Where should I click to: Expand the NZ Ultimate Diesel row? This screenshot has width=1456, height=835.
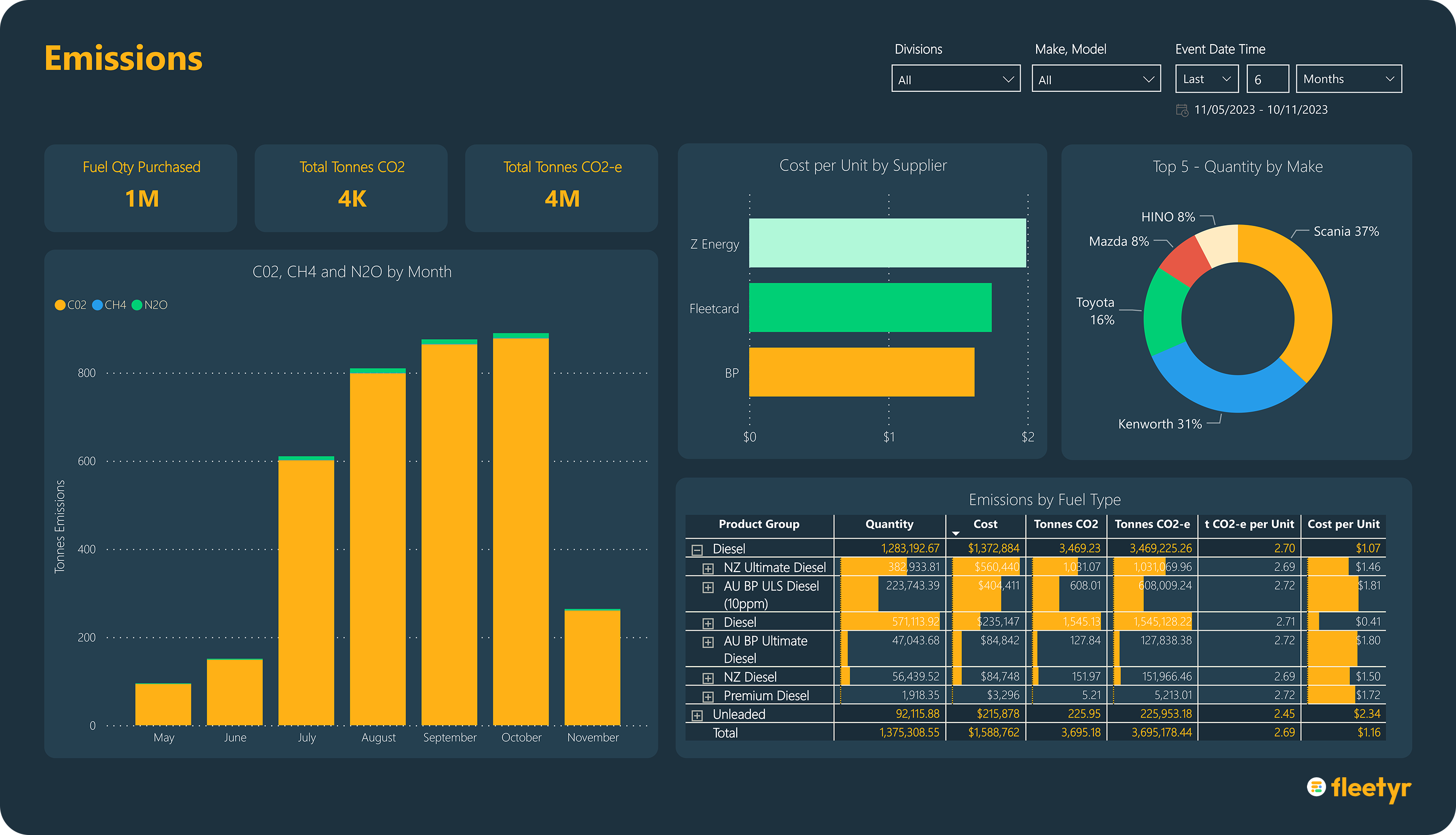708,568
